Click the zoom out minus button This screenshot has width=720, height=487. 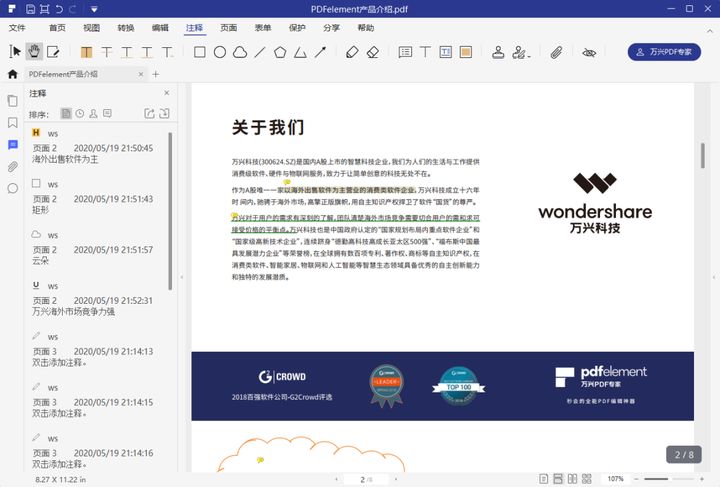636,479
